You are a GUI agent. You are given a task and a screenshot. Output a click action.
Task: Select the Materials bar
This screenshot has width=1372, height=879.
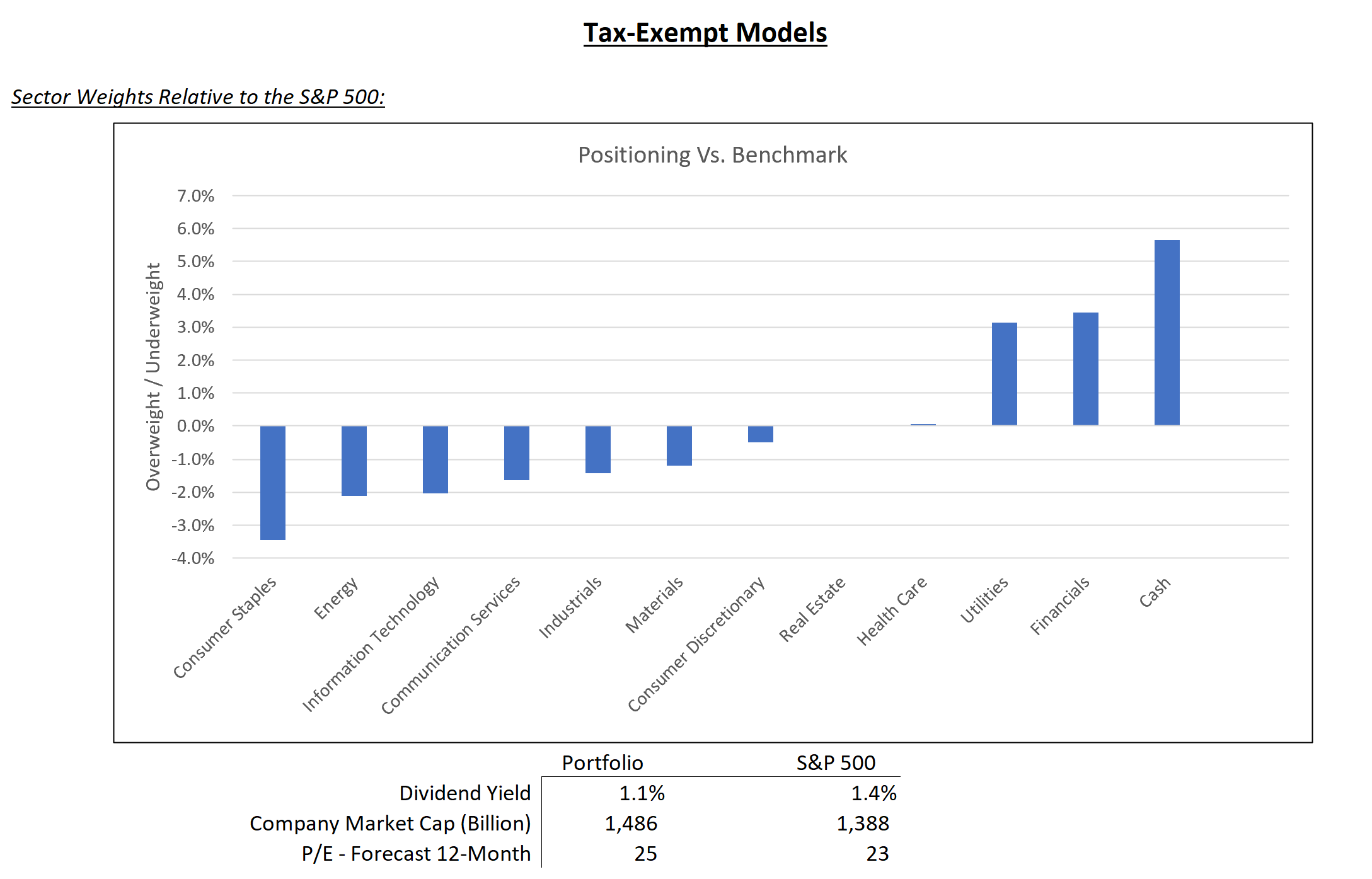(679, 445)
